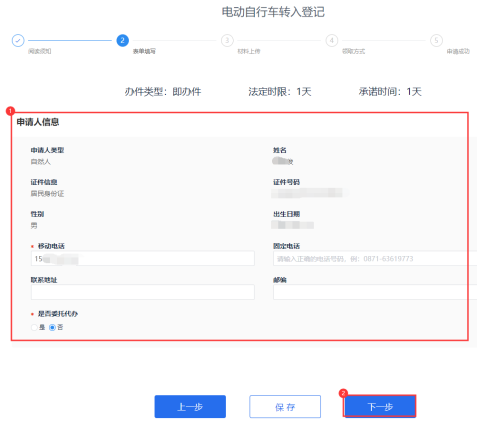
Task: Focus the 联系地址 text box
Action: [143, 292]
